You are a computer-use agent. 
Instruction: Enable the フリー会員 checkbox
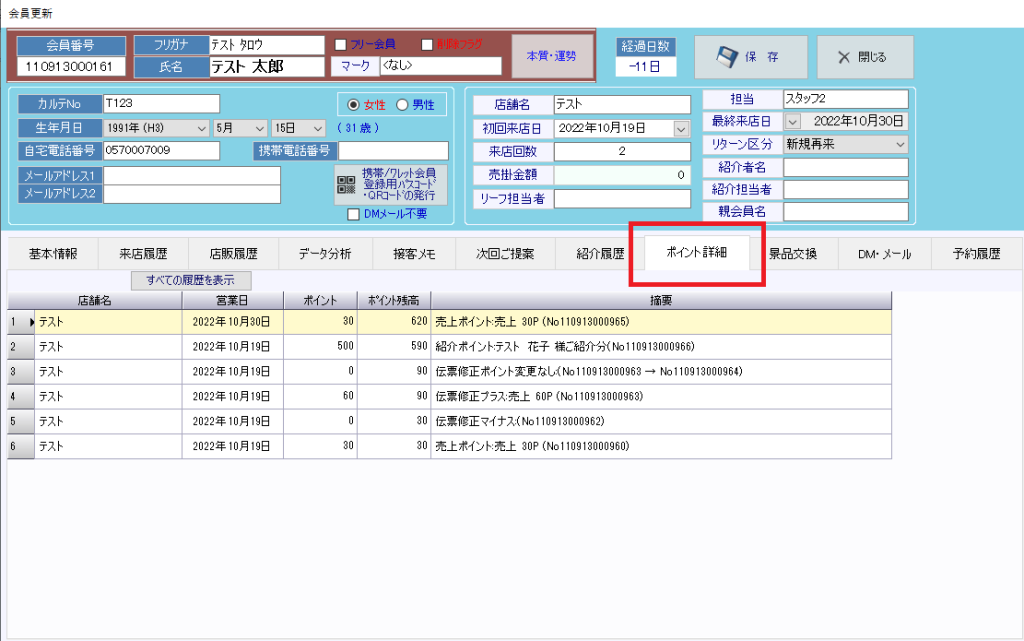[340, 45]
